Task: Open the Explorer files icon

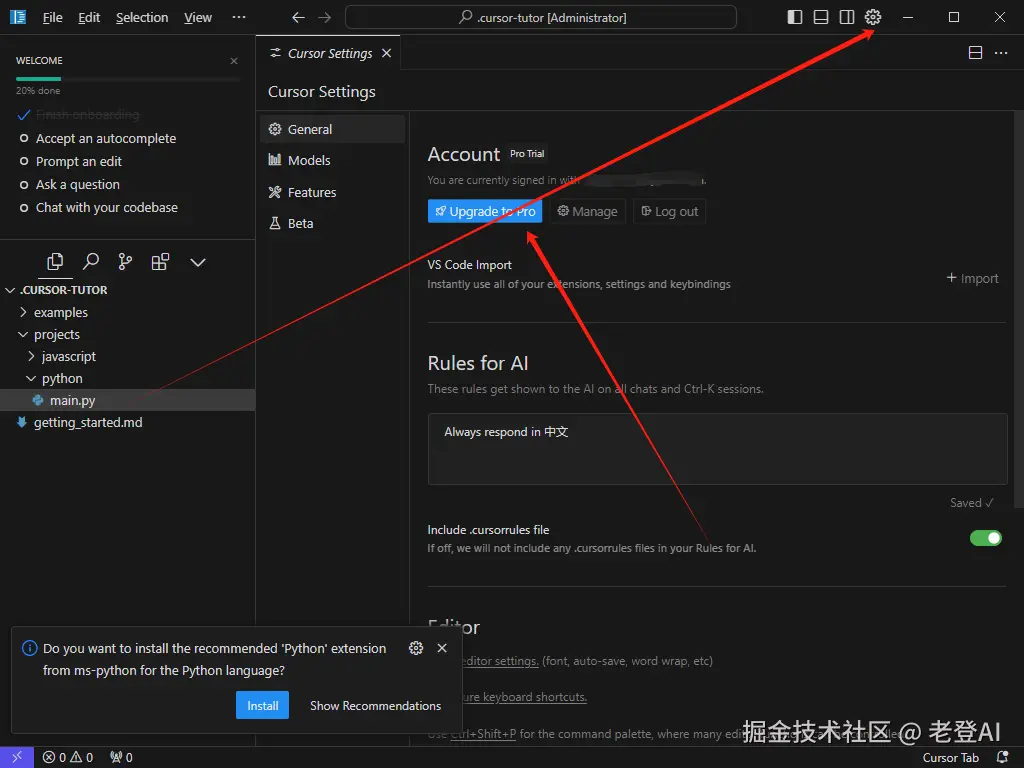Action: click(55, 262)
